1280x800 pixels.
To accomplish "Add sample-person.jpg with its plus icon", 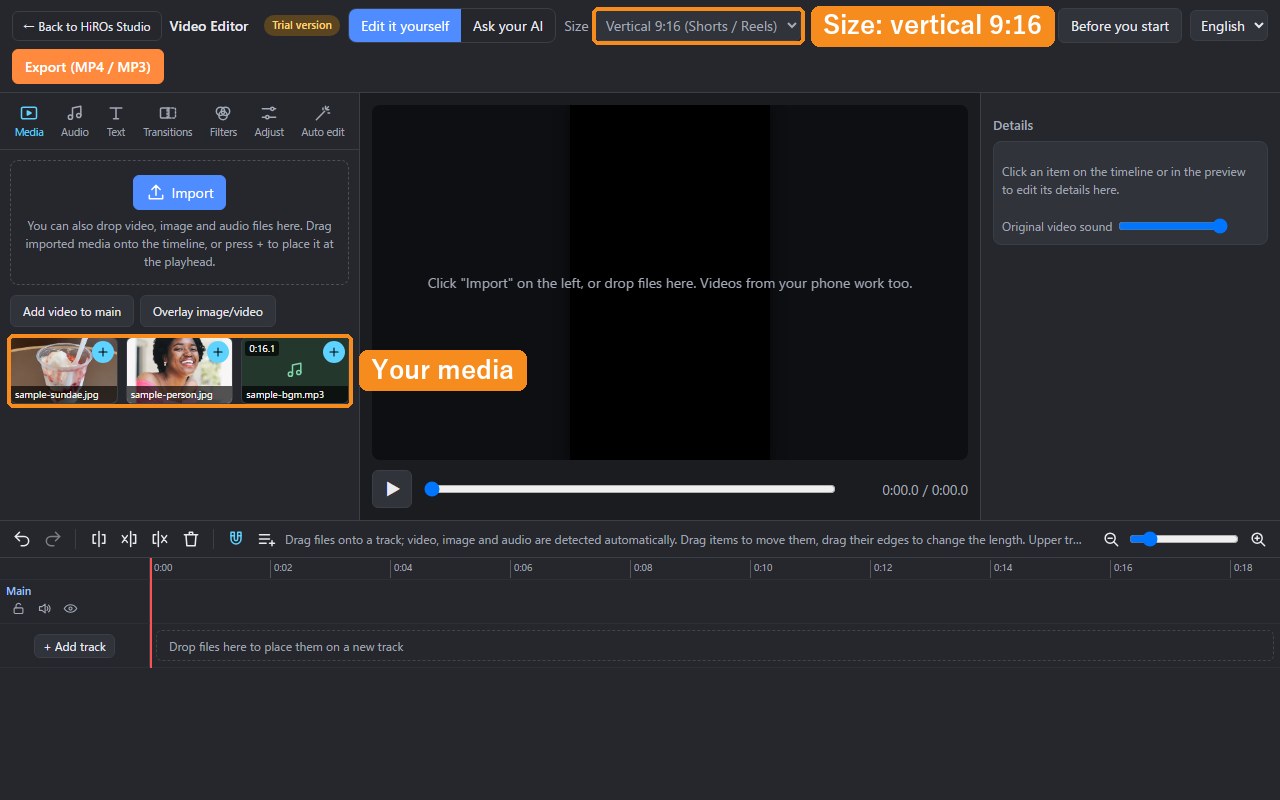I will pos(218,352).
